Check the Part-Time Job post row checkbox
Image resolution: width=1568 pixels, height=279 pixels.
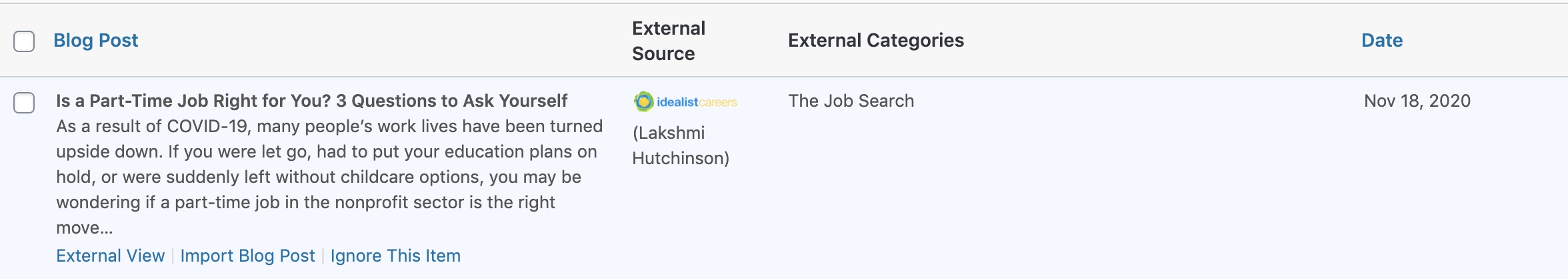tap(24, 103)
